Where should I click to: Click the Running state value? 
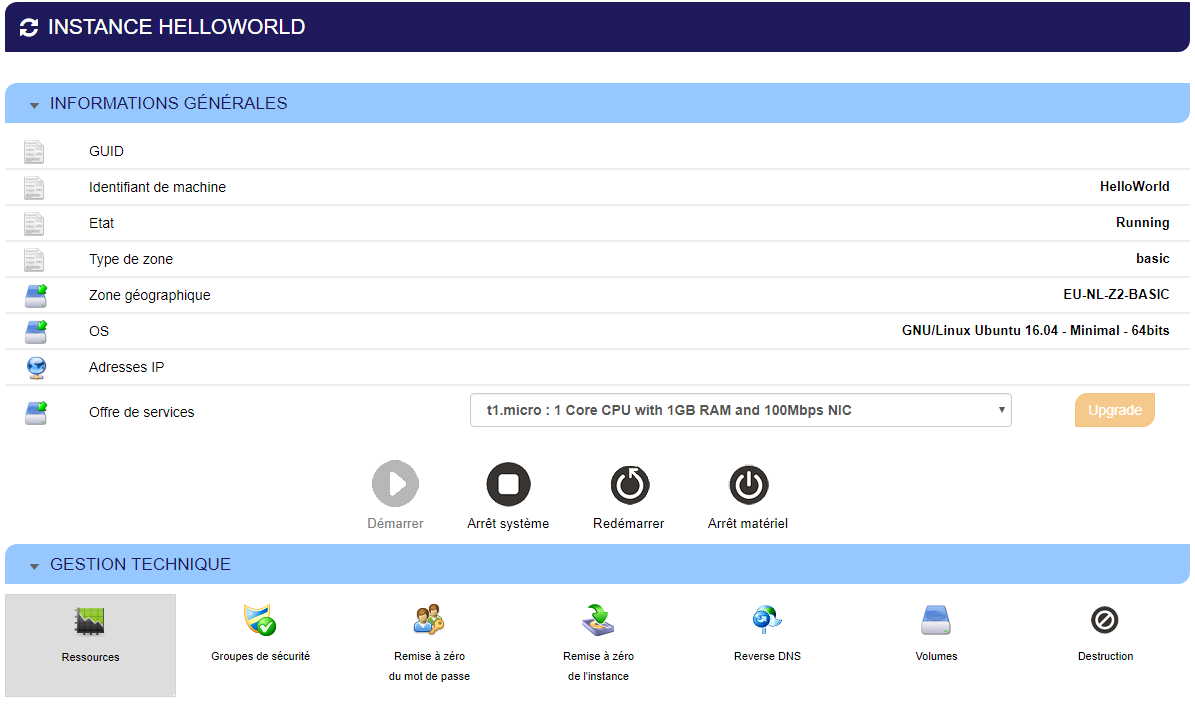[x=1142, y=222]
